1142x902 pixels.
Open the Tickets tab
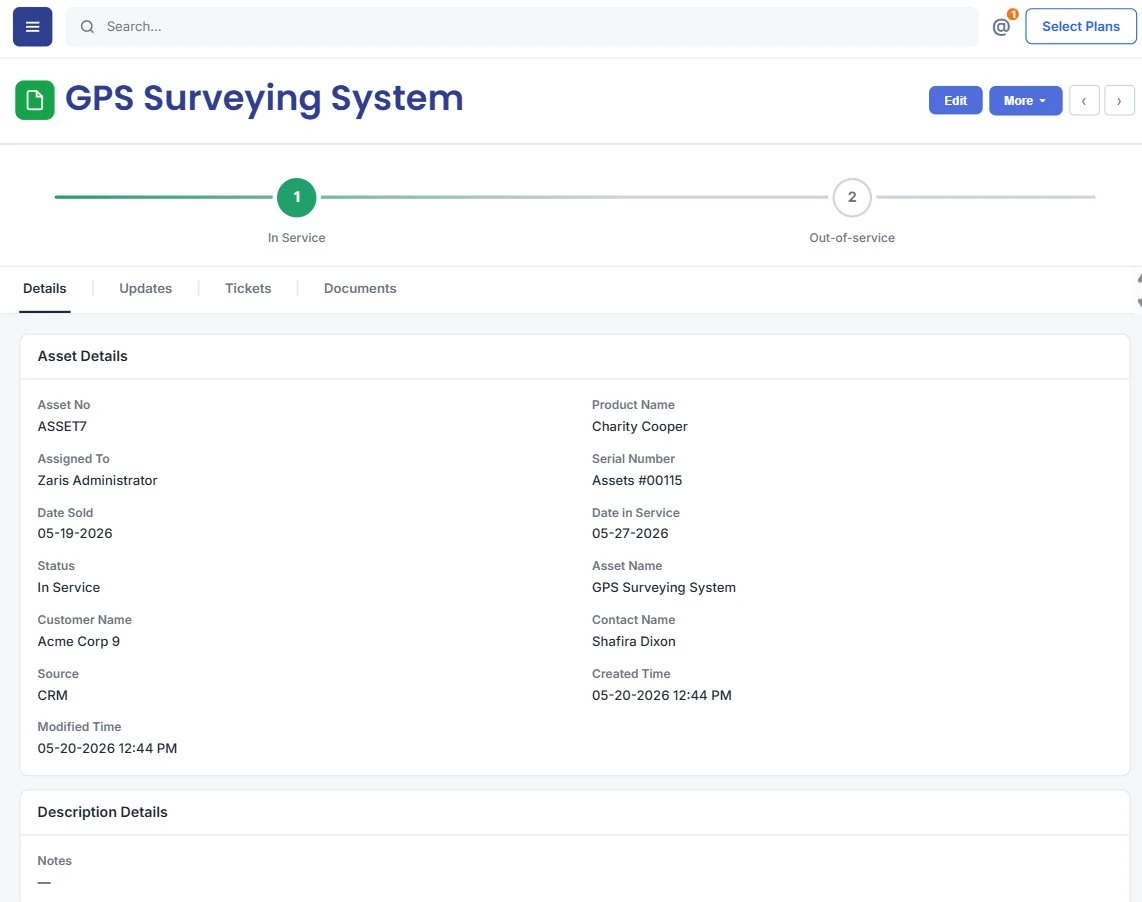[248, 289]
